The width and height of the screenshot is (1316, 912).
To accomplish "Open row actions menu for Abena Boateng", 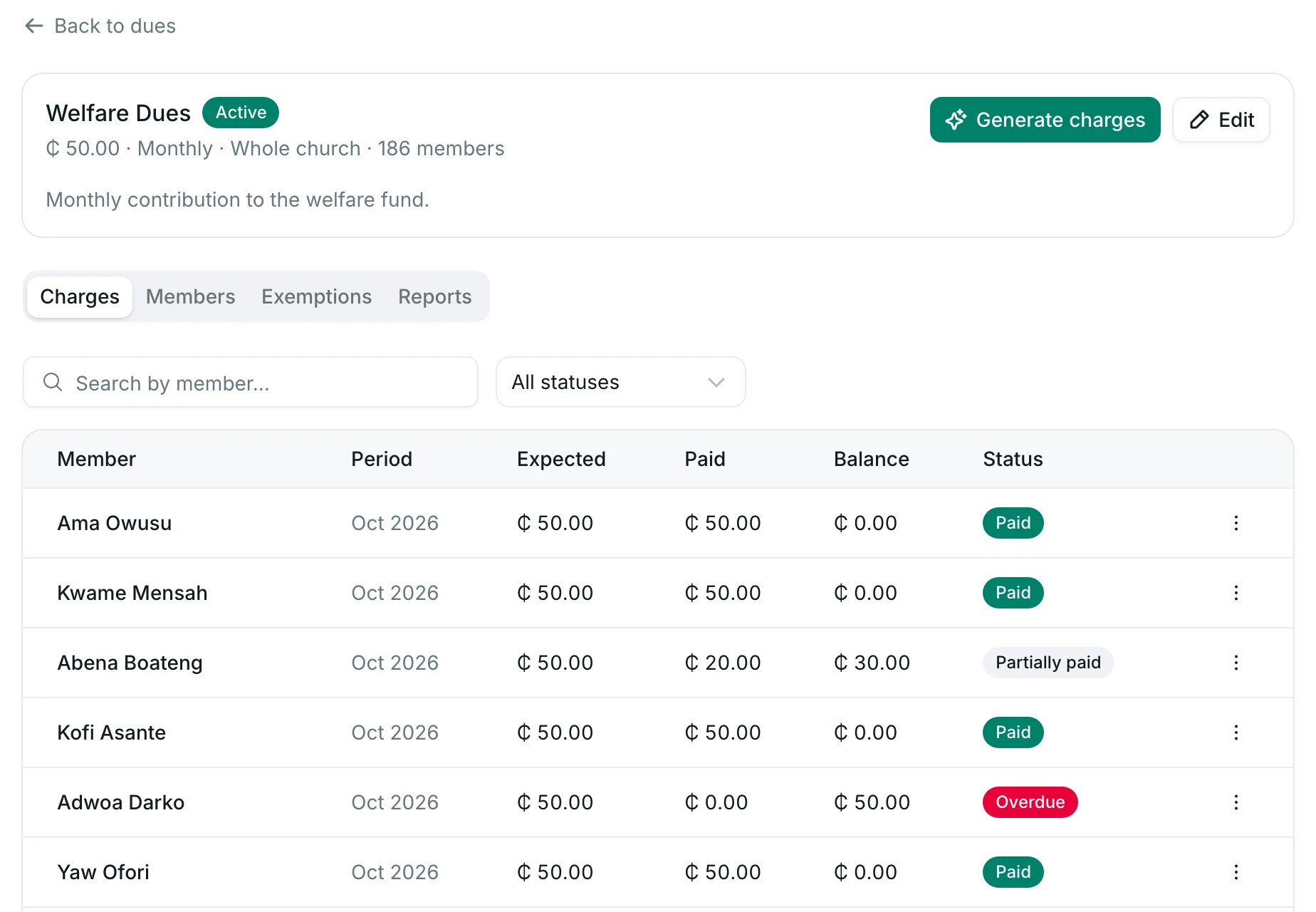I will (x=1236, y=663).
